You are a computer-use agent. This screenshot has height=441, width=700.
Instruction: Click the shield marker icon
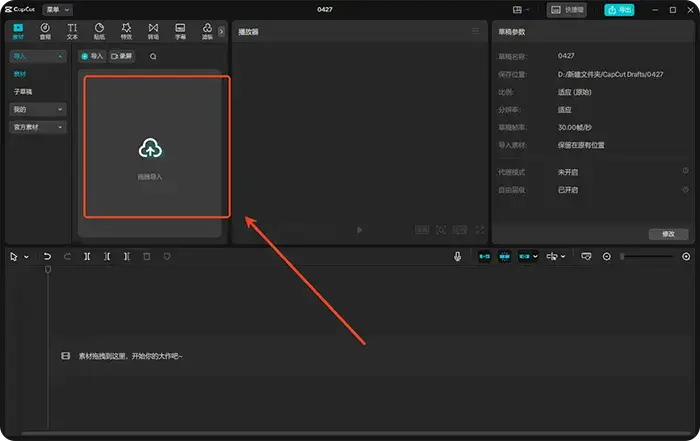167,256
